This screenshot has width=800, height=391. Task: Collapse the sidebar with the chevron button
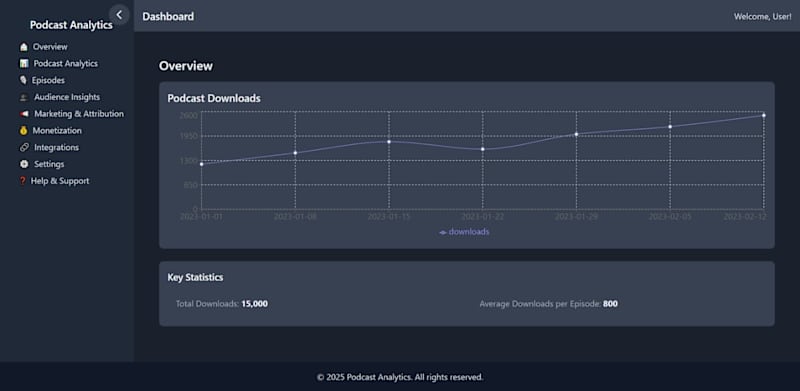pyautogui.click(x=119, y=15)
